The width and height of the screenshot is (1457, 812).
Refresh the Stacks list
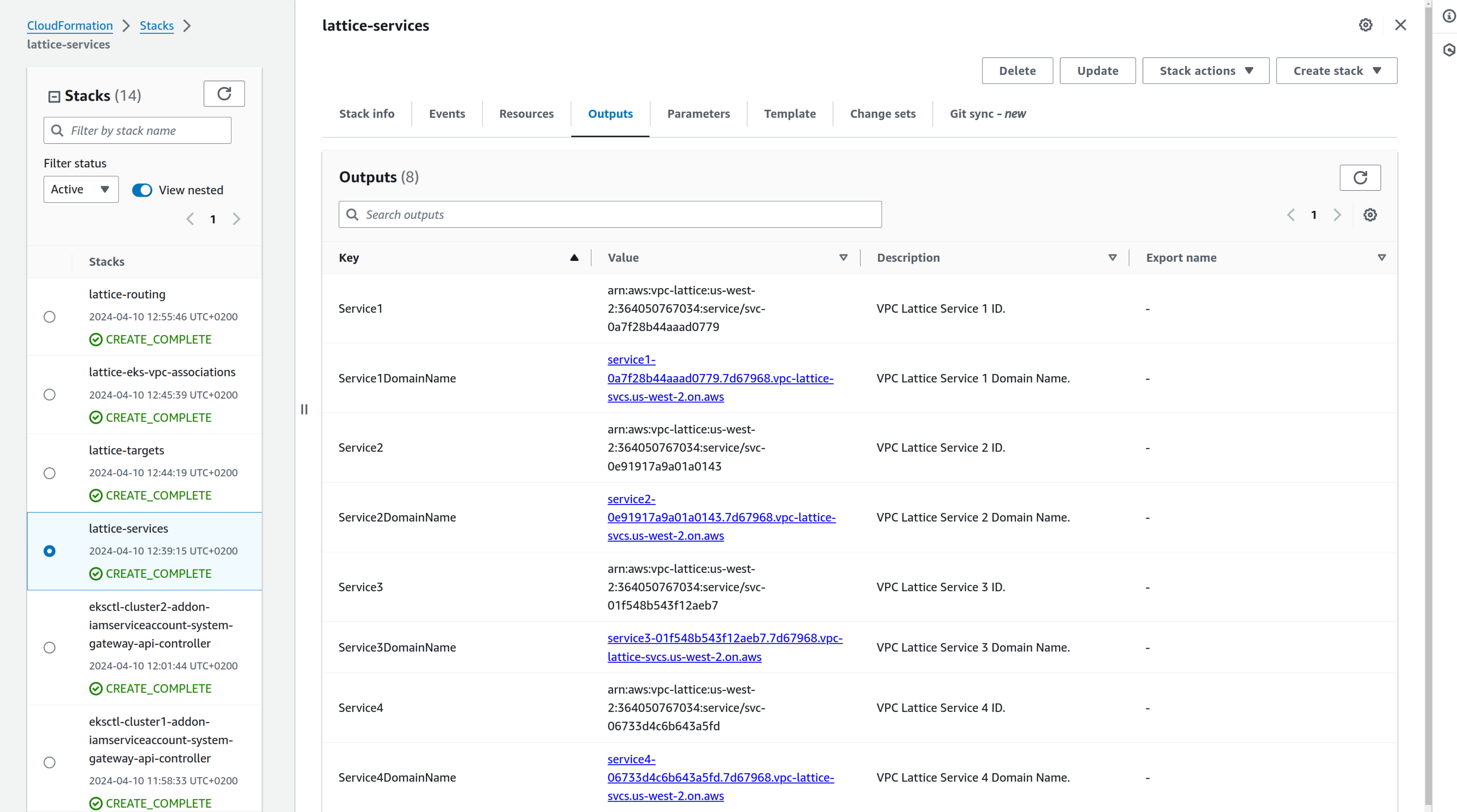pyautogui.click(x=224, y=94)
